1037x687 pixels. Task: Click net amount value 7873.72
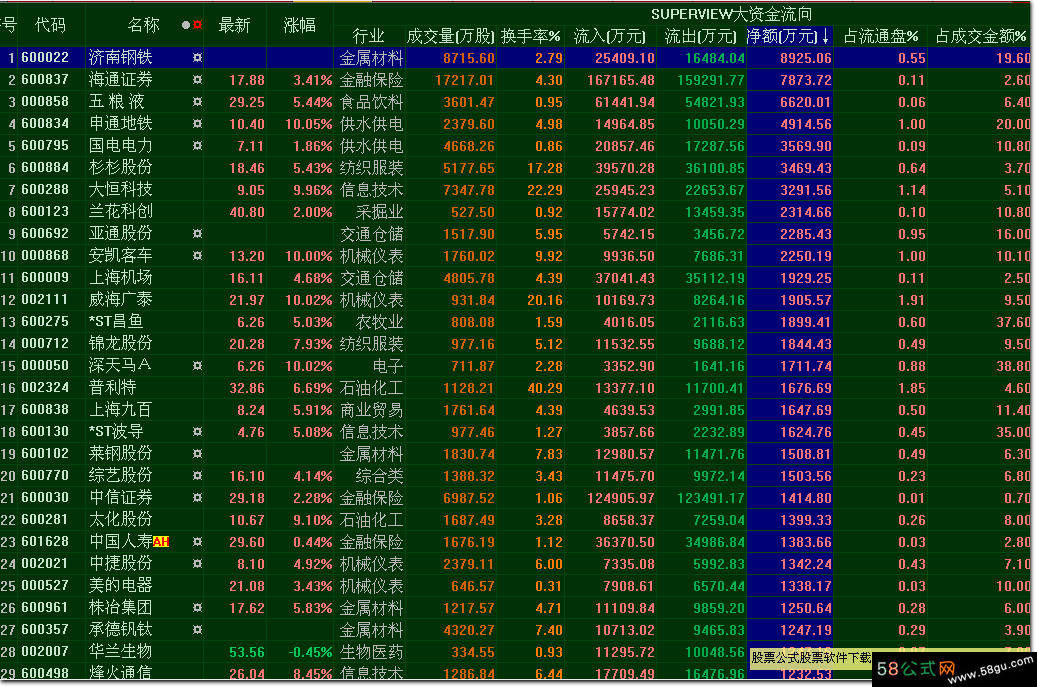pos(806,80)
